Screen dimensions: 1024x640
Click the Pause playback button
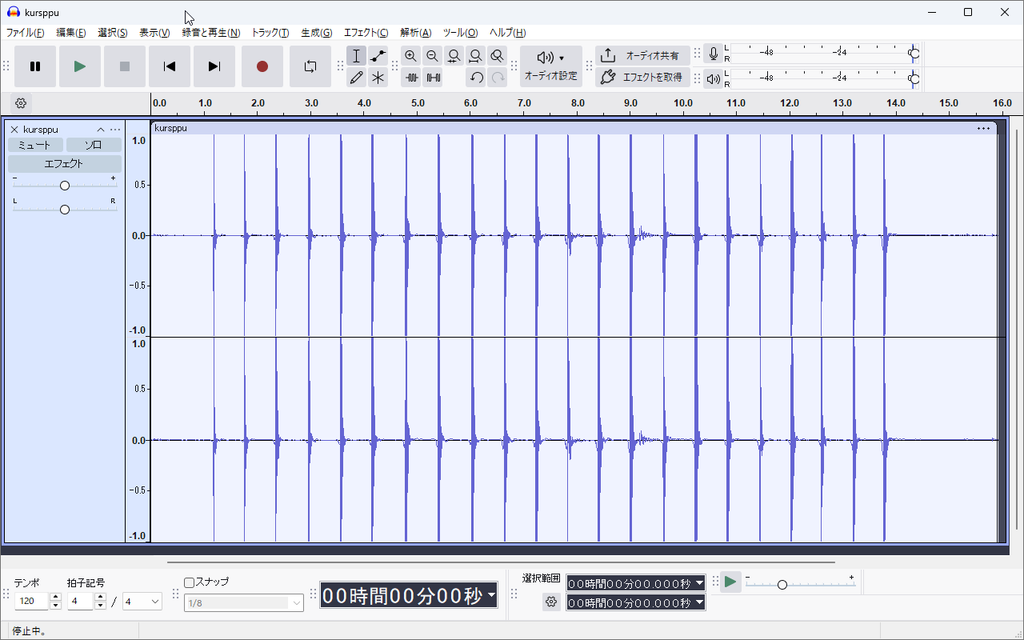tap(35, 66)
